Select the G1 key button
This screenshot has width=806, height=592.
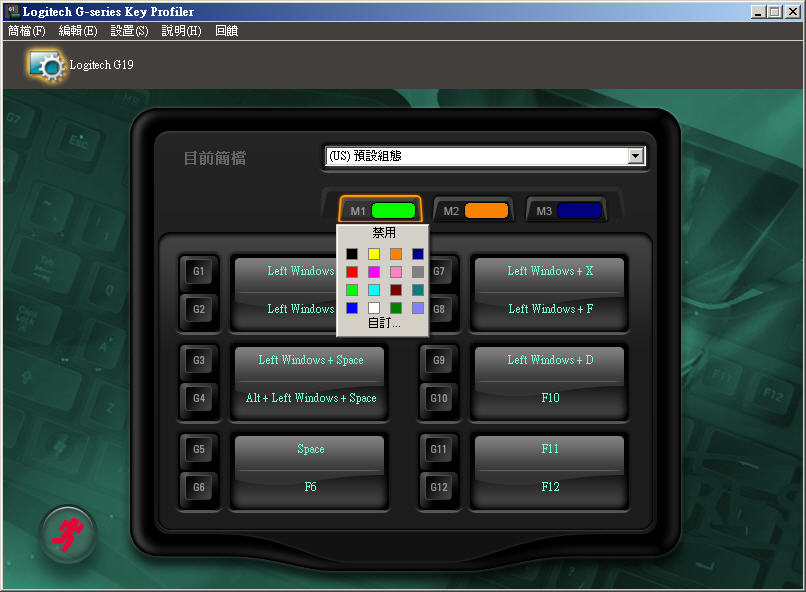point(199,271)
